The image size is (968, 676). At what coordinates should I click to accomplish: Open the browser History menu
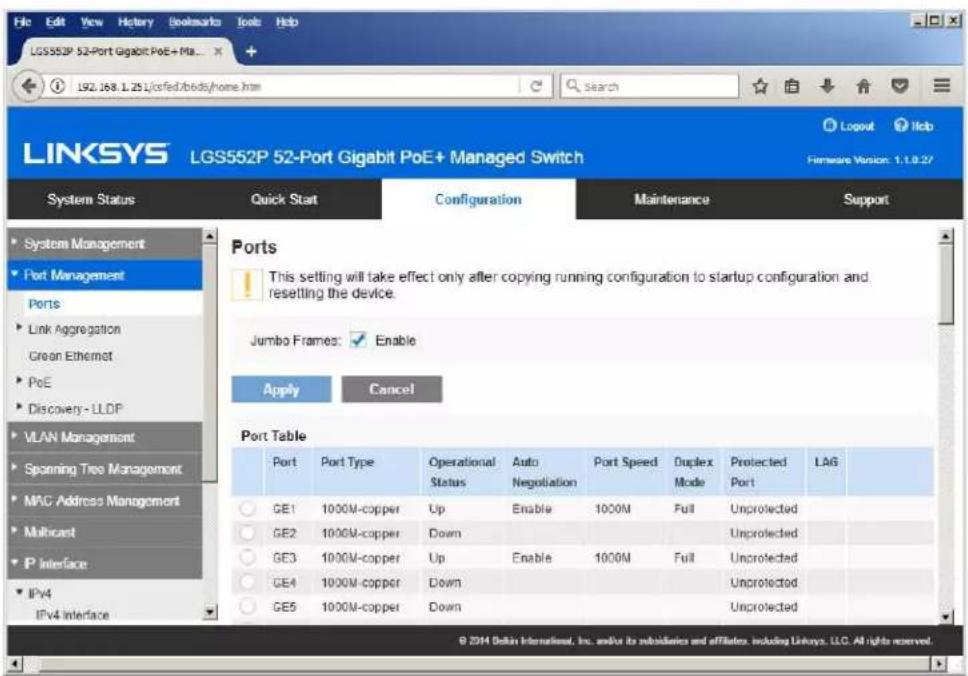pyautogui.click(x=135, y=22)
